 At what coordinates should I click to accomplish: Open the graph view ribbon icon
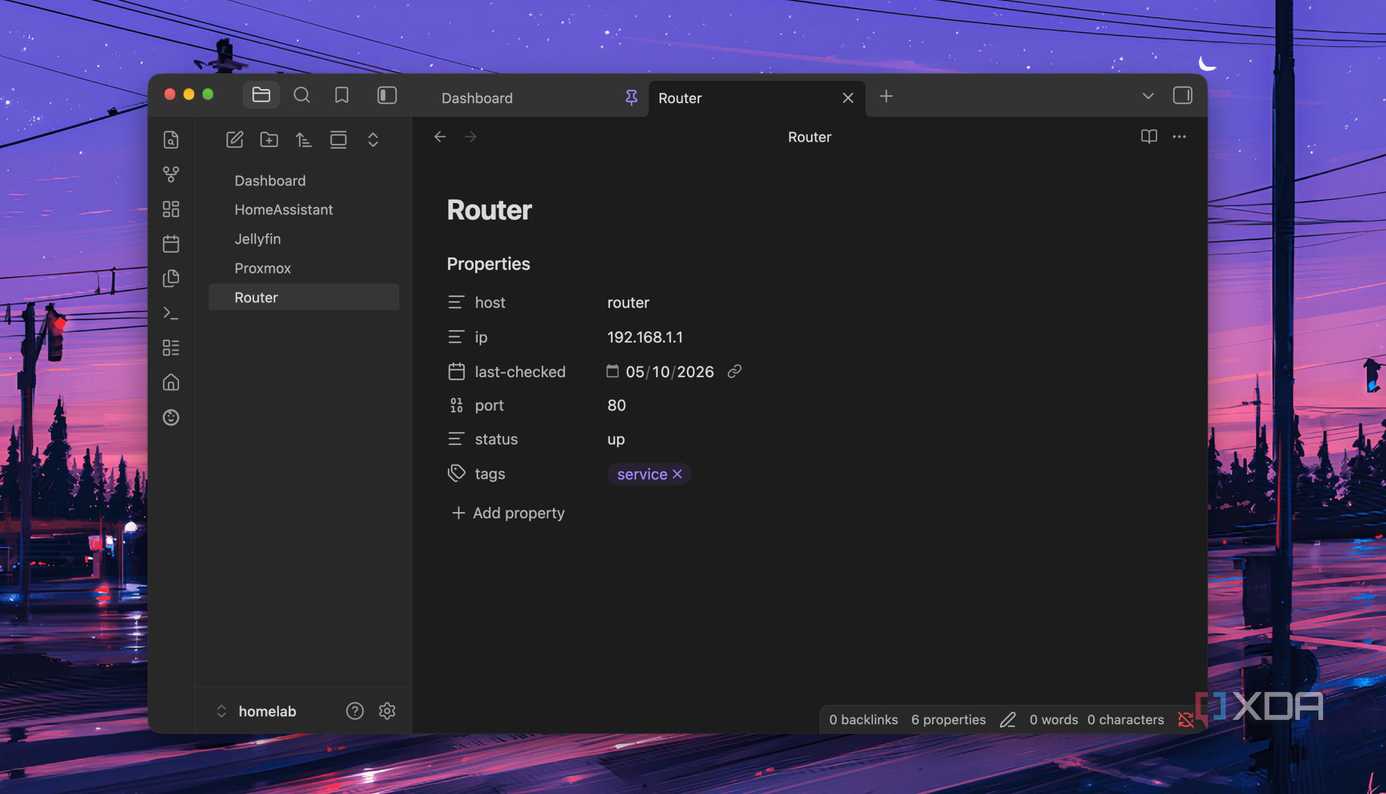pos(171,174)
